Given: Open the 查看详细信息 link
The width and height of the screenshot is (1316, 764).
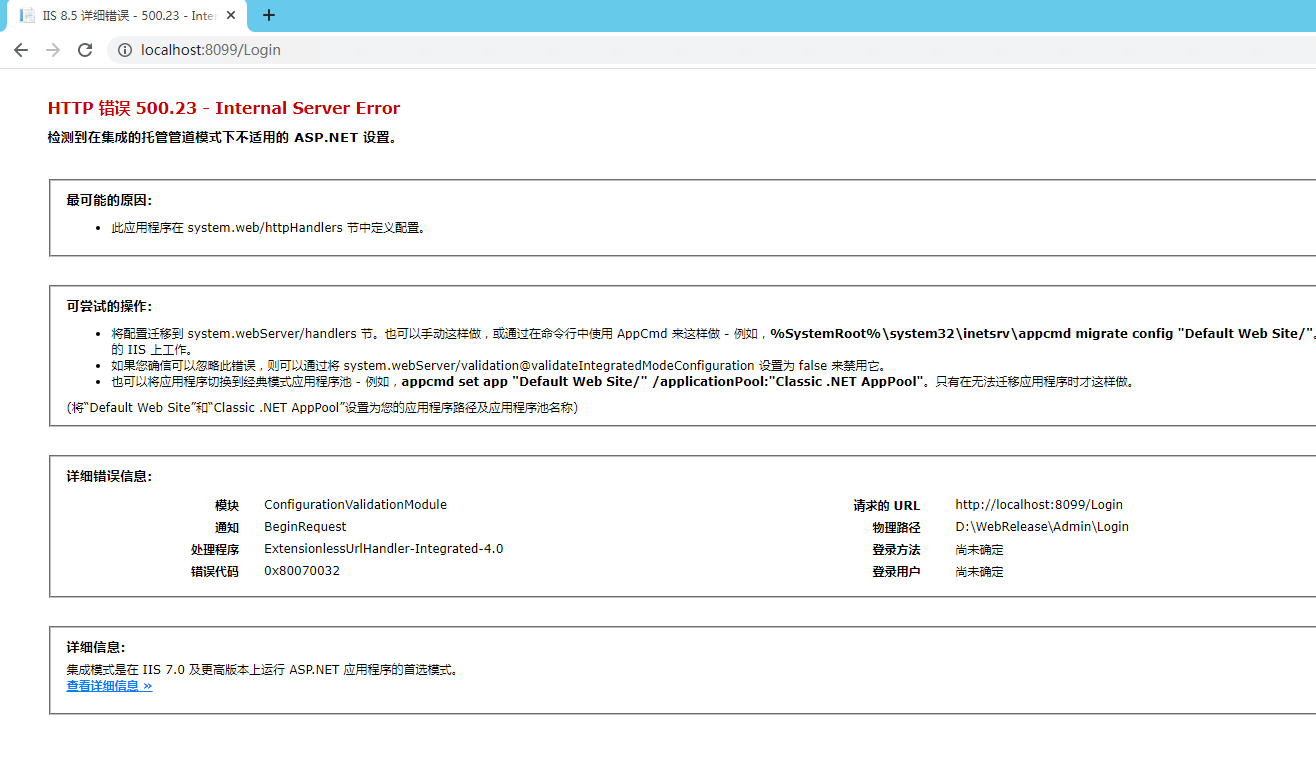Looking at the screenshot, I should click(x=109, y=686).
